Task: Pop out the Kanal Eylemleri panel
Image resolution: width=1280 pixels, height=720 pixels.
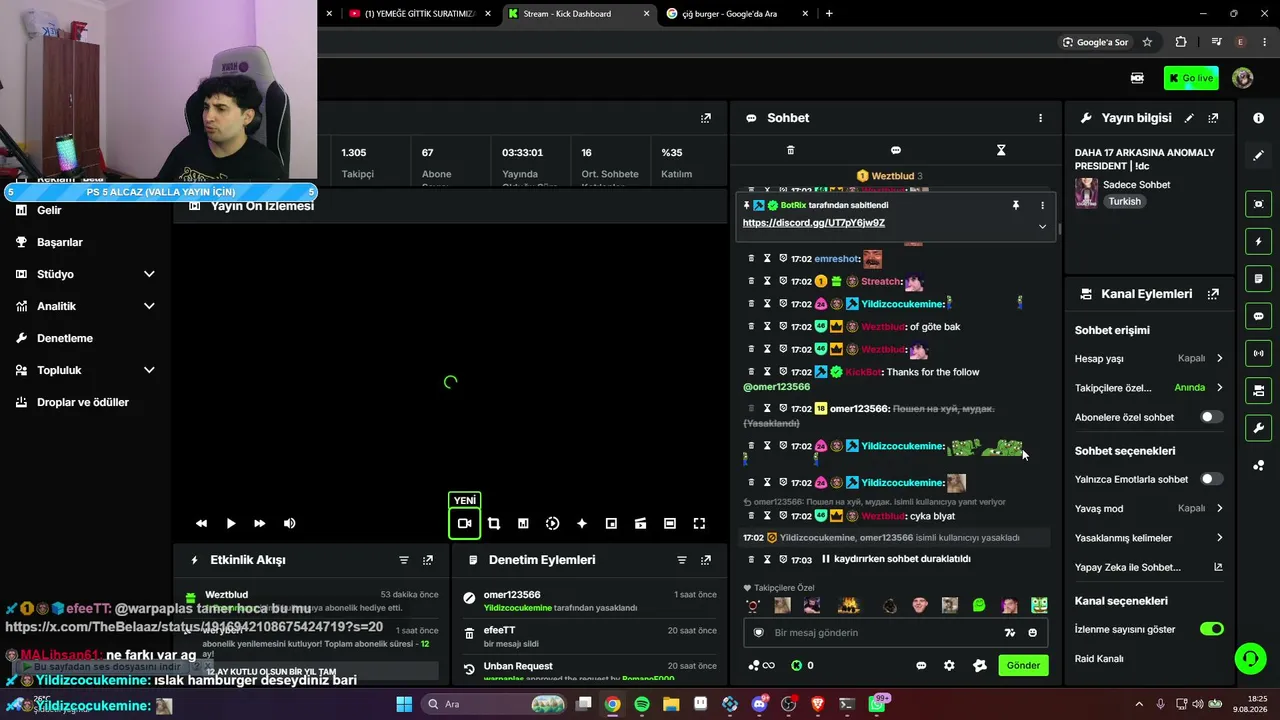Action: 1213,294
